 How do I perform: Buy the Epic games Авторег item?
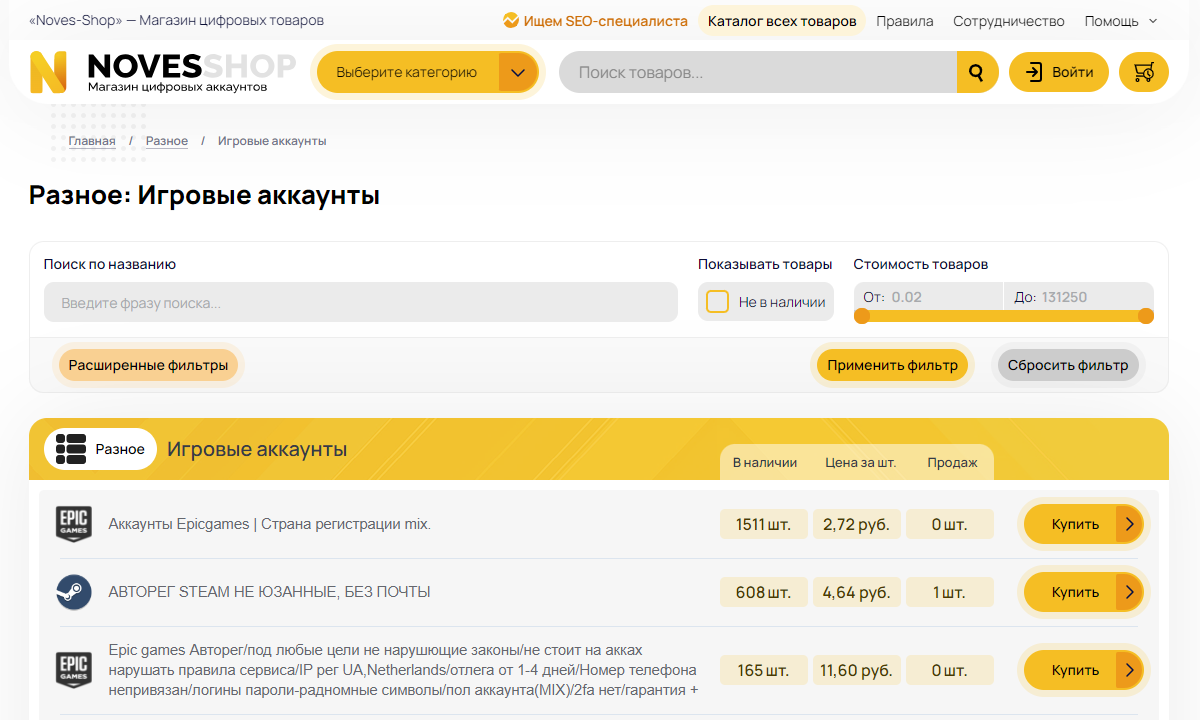tap(1083, 670)
